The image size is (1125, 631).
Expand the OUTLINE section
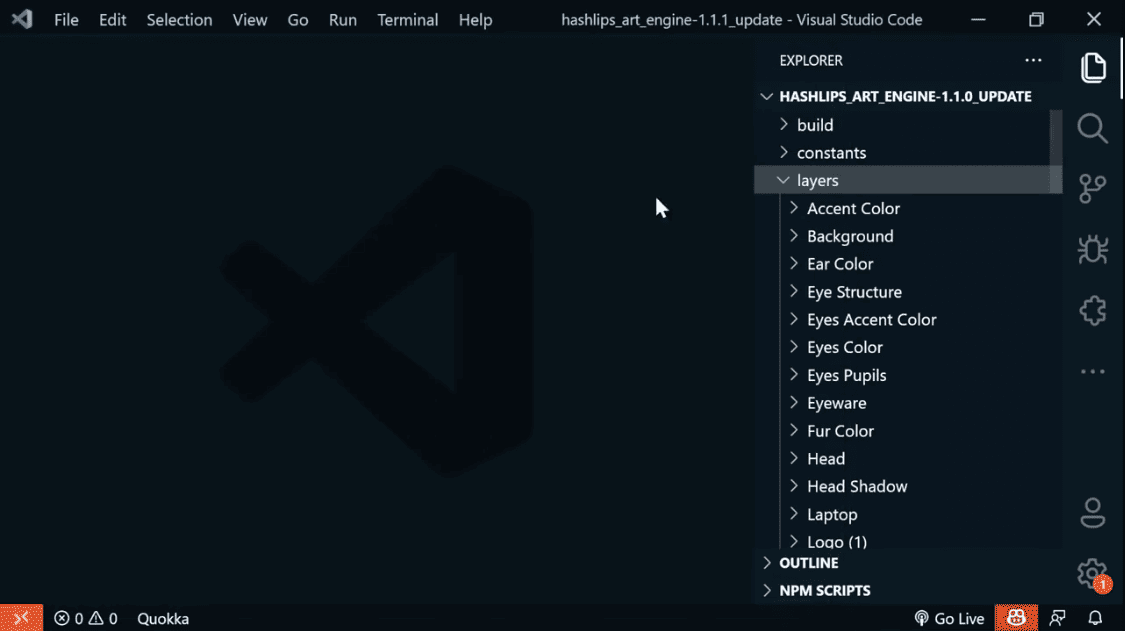908,563
